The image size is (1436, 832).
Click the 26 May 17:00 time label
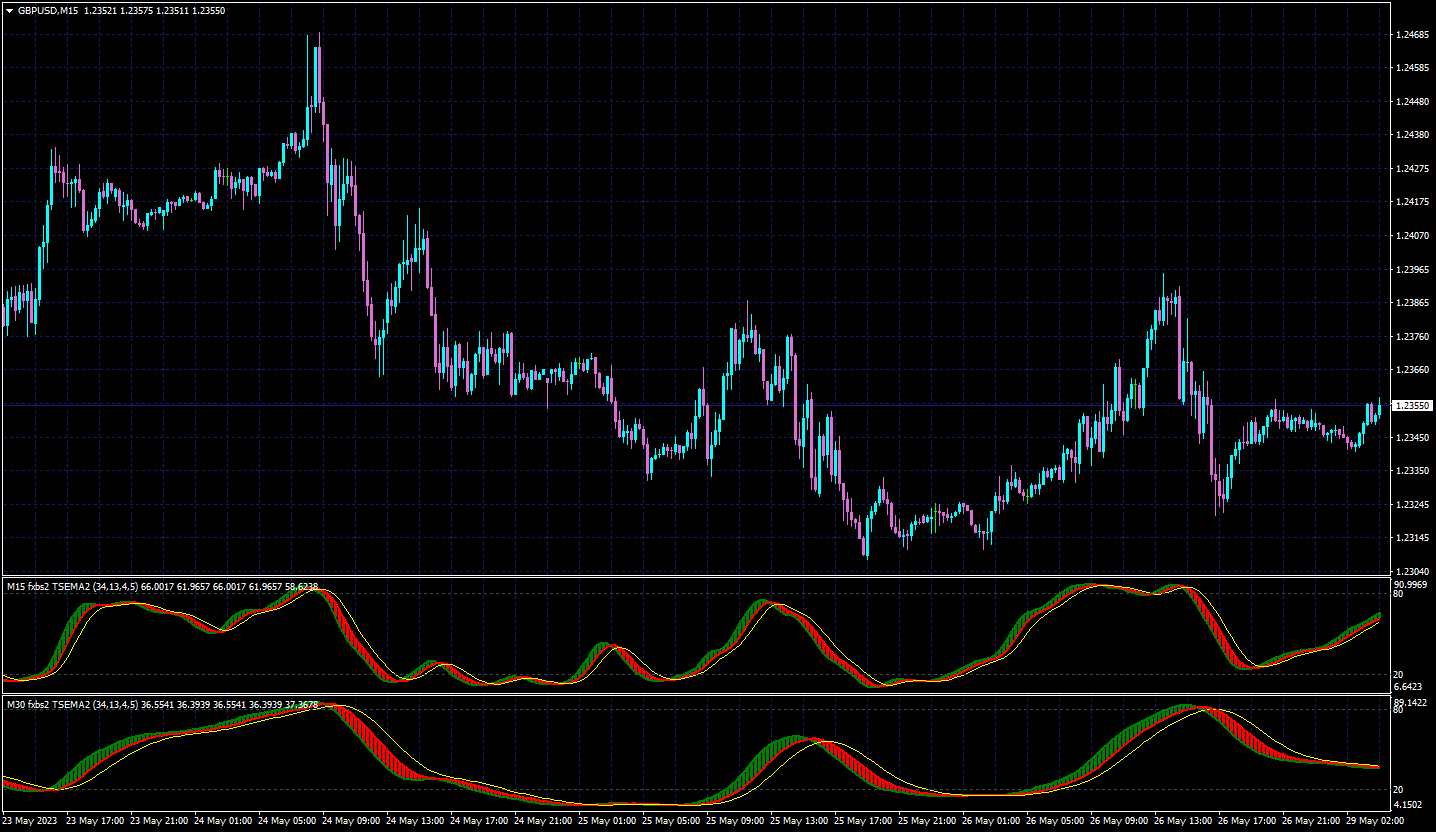[x=1247, y=820]
